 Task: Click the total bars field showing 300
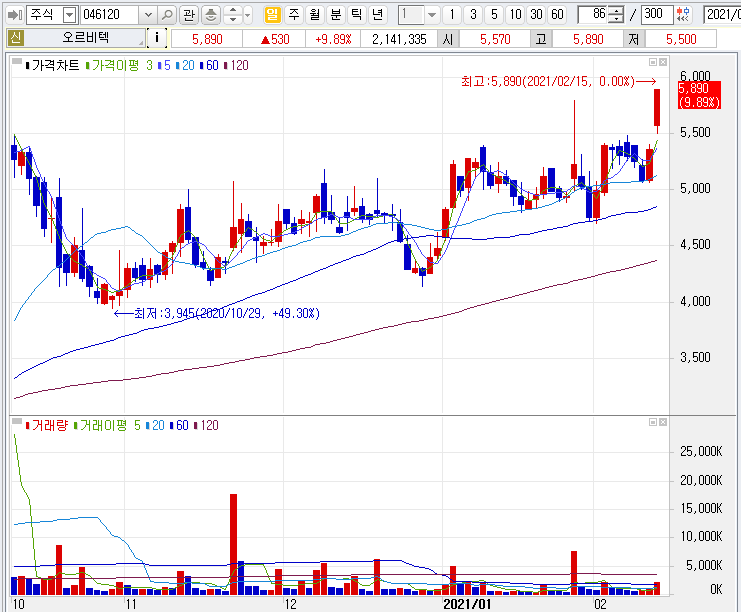point(657,15)
